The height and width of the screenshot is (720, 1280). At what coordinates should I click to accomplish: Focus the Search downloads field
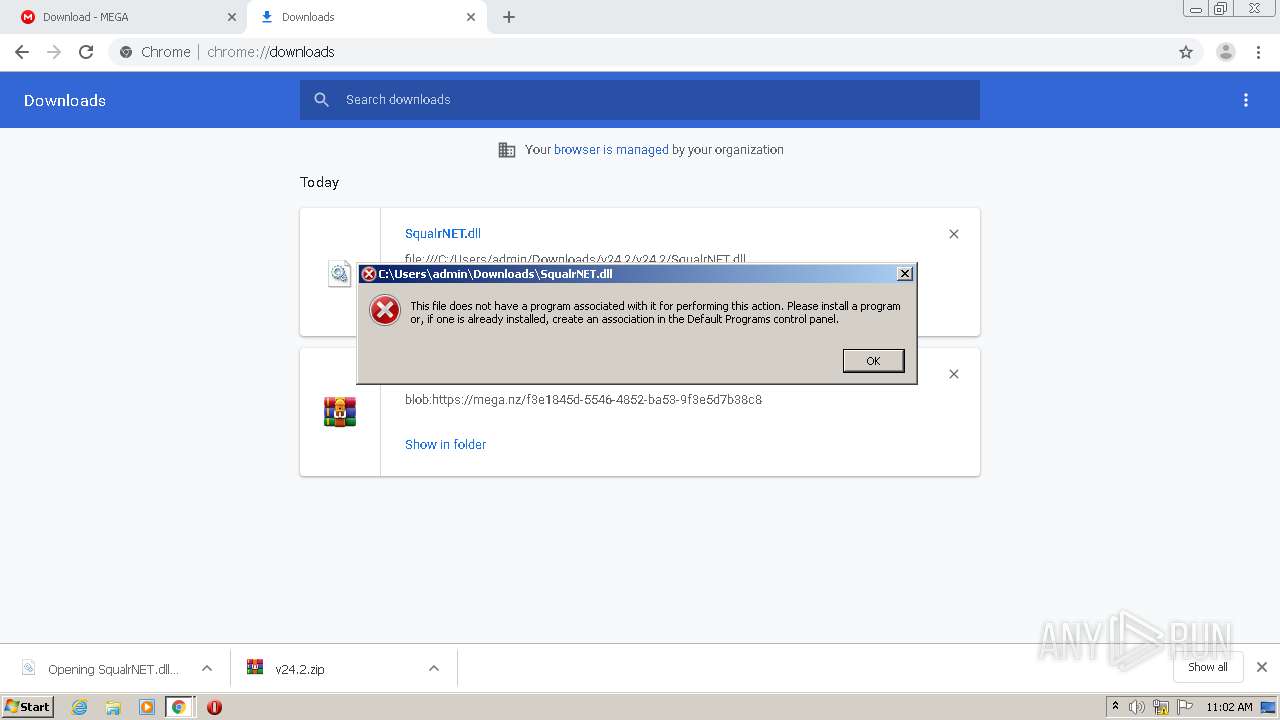point(640,100)
